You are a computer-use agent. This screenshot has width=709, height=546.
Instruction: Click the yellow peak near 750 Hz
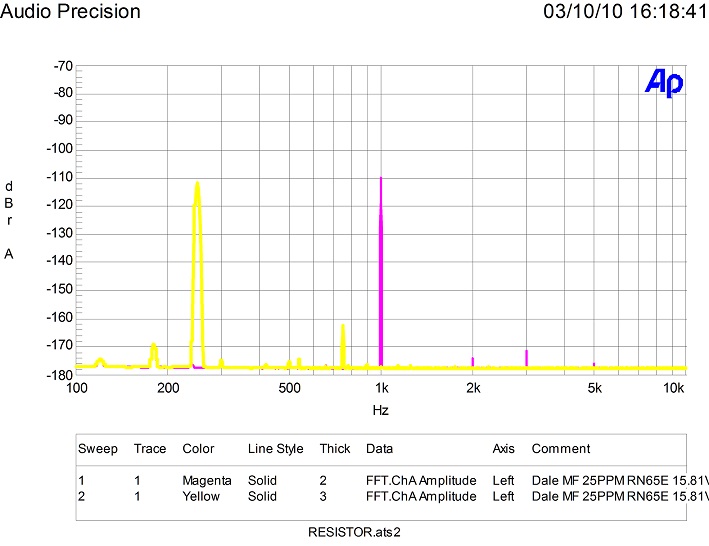[x=343, y=344]
